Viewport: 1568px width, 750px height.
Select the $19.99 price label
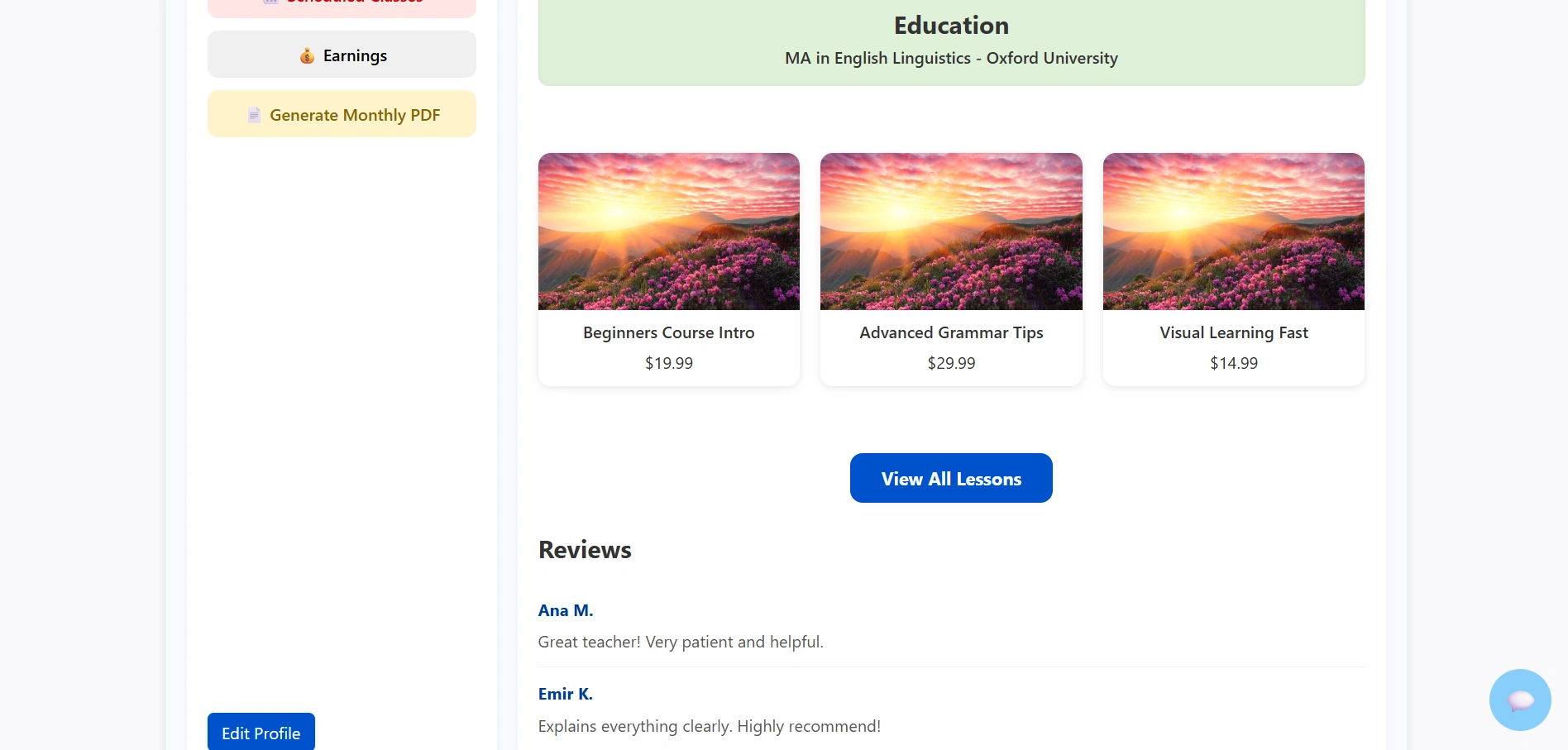click(x=669, y=363)
